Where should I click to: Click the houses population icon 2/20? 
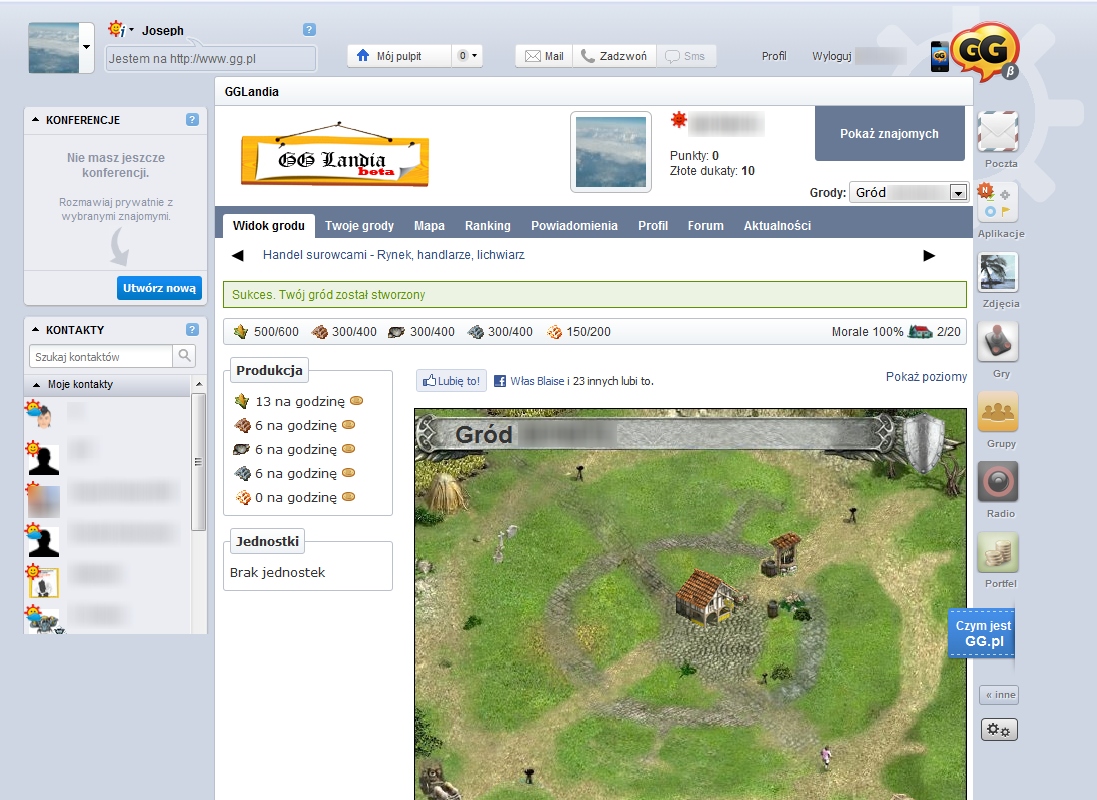pos(920,332)
